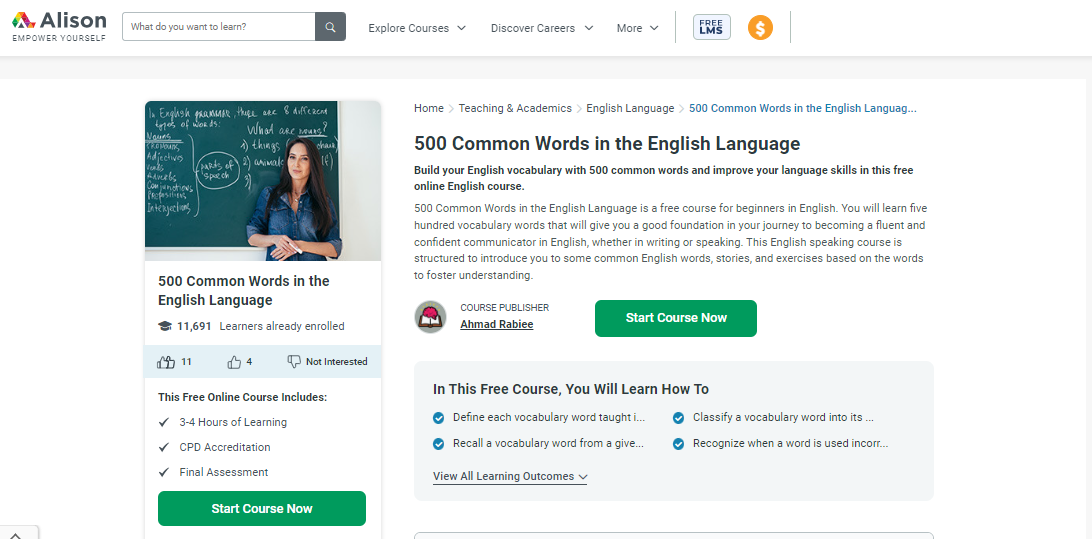The image size is (1092, 539).
Task: Click the Not Interested thumbs-down icon
Action: point(294,361)
